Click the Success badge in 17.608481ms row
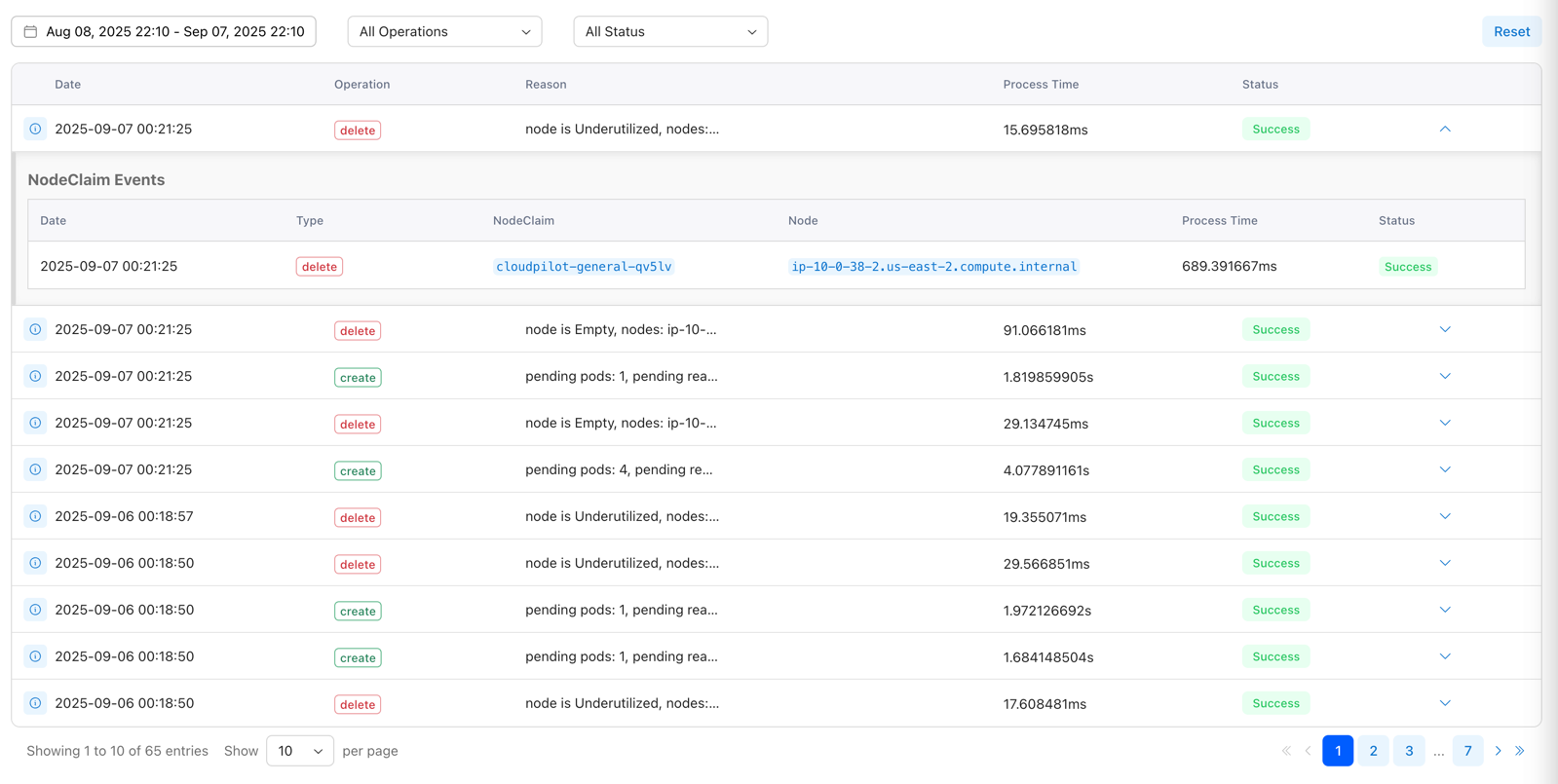This screenshot has height=784, width=1558. (x=1275, y=703)
